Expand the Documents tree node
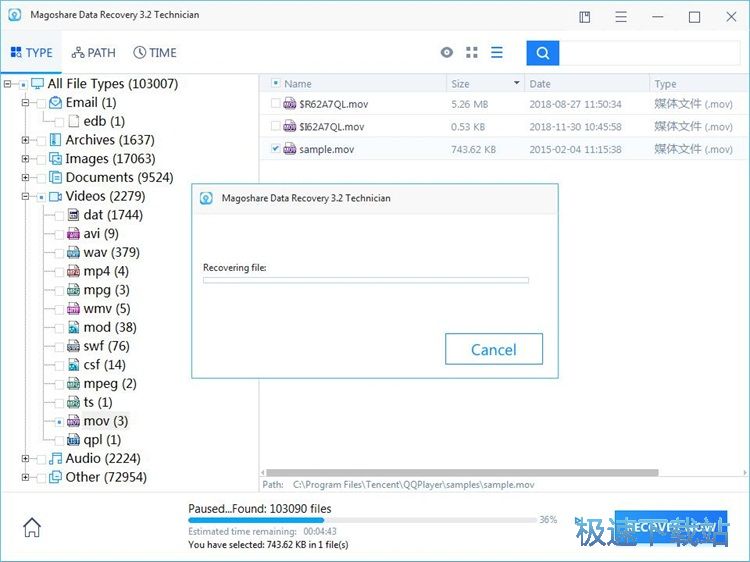This screenshot has height=562, width=750. (x=25, y=177)
